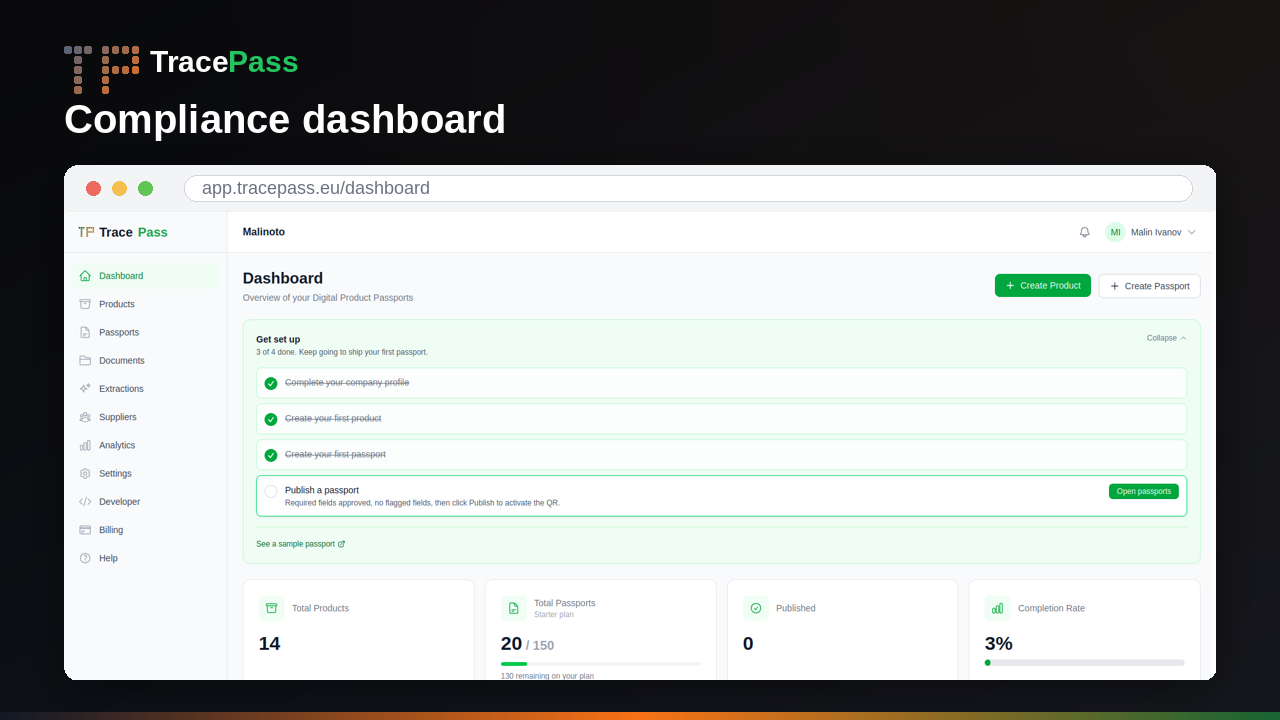Viewport: 1280px width, 720px height.
Task: Click the Total Products value 14
Action: point(269,644)
